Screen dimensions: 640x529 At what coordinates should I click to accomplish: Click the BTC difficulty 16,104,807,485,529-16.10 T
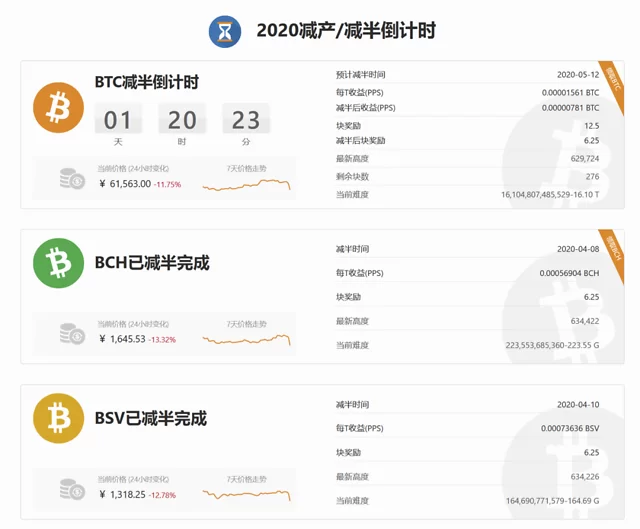coord(550,194)
